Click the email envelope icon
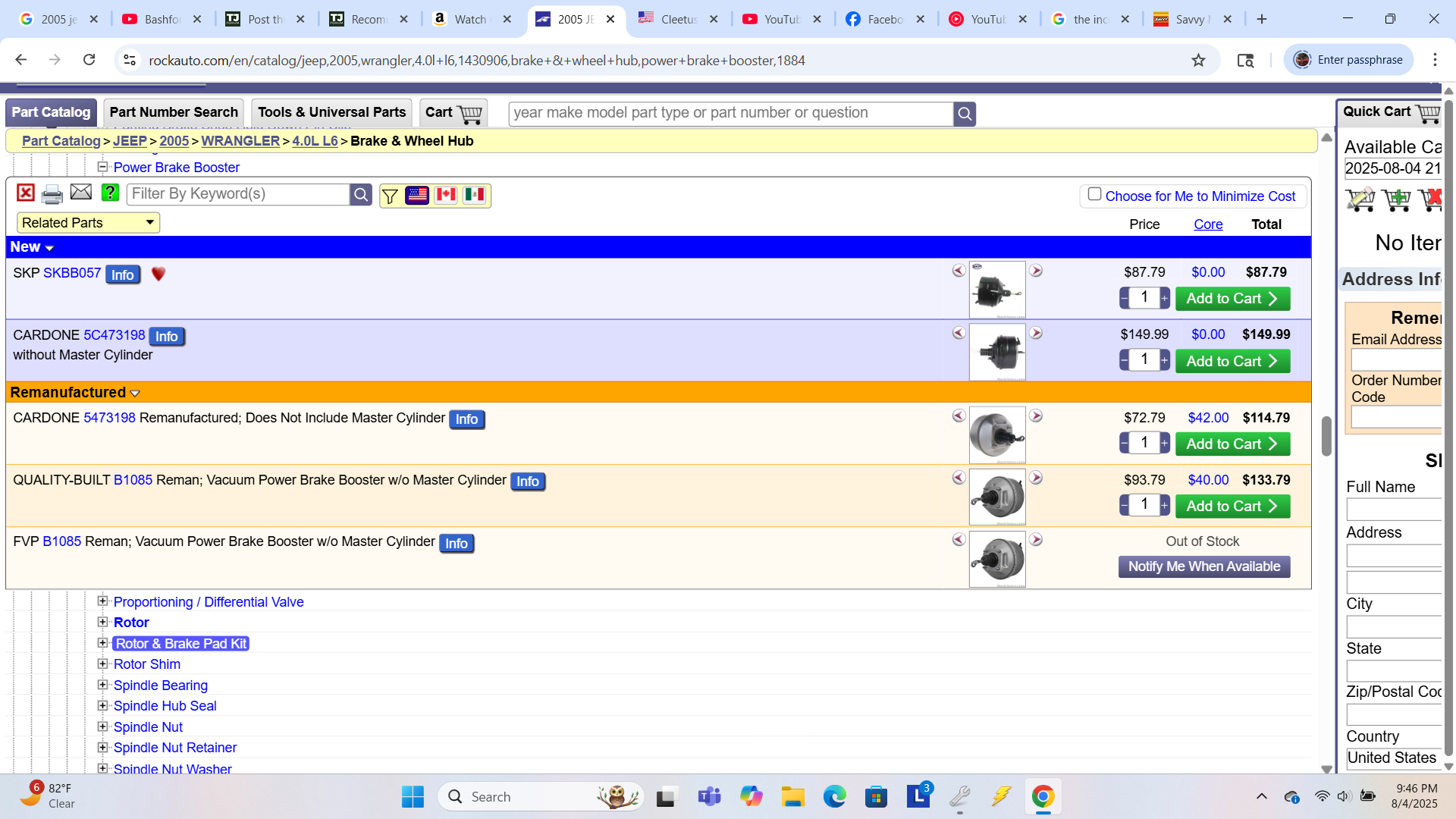1456x819 pixels. [x=81, y=193]
